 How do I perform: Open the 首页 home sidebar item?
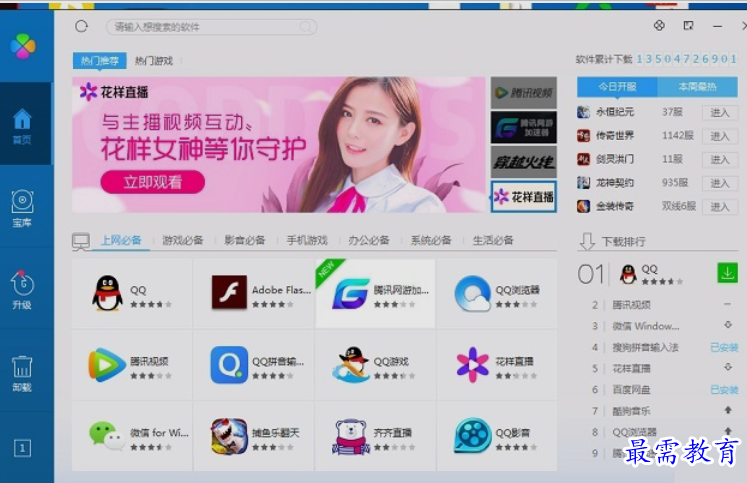tap(22, 125)
